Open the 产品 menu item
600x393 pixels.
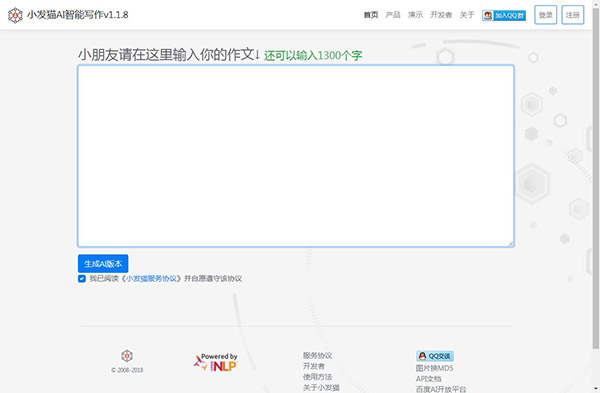[393, 15]
